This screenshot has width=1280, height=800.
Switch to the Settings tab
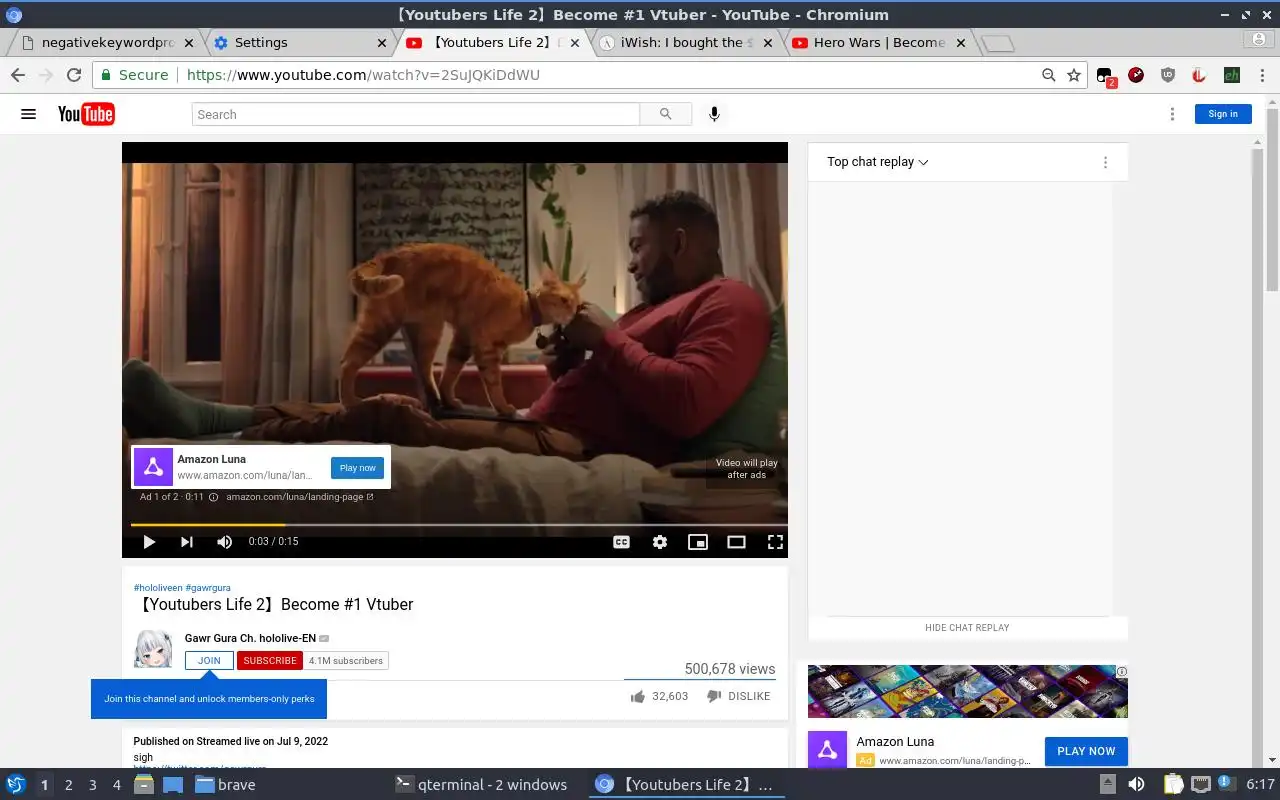click(299, 43)
